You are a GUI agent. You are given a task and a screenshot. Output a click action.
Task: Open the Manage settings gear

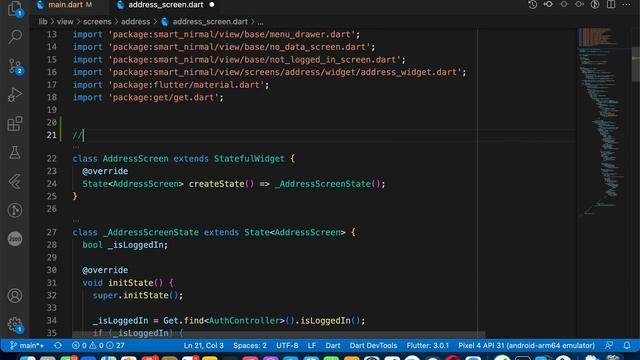point(15,324)
